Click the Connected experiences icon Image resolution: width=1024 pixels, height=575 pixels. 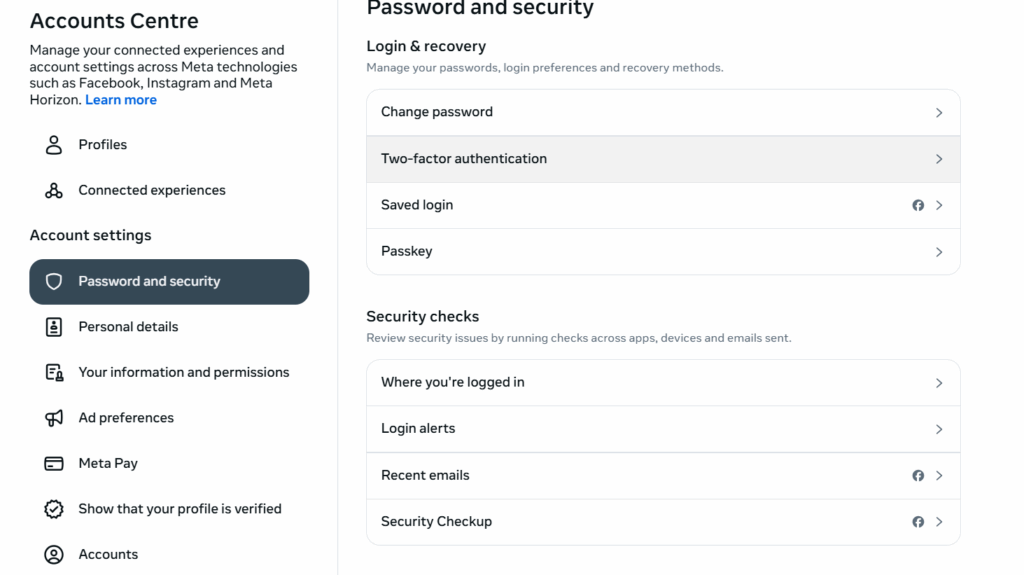(x=54, y=190)
